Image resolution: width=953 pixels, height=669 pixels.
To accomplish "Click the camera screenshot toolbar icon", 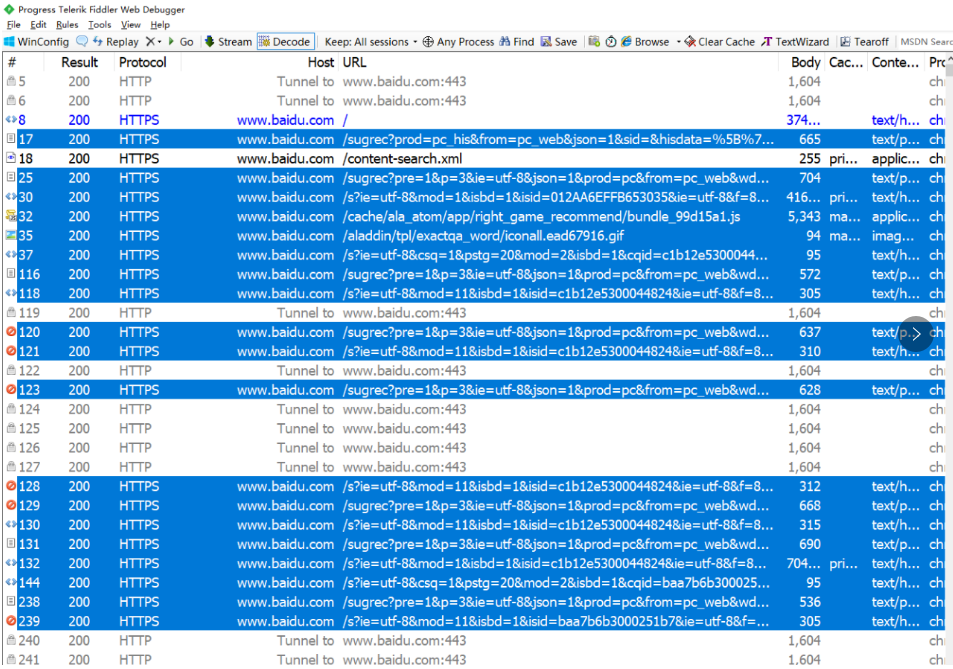I will [594, 41].
